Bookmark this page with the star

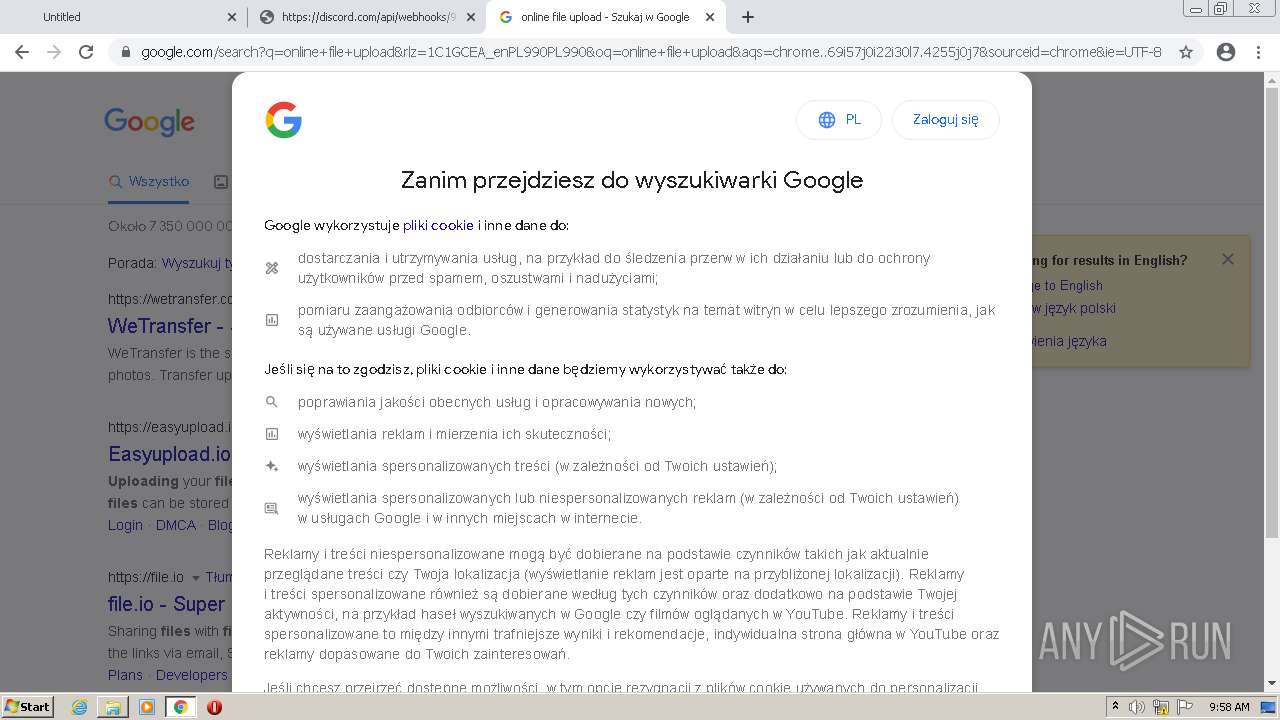(x=1186, y=52)
